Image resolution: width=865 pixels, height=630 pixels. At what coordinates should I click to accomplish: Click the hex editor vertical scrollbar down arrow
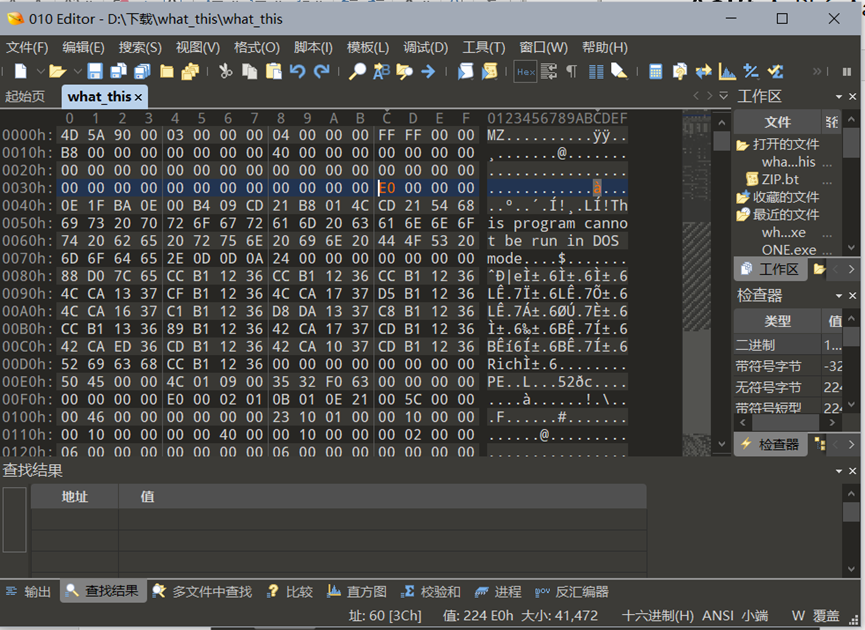pos(722,444)
